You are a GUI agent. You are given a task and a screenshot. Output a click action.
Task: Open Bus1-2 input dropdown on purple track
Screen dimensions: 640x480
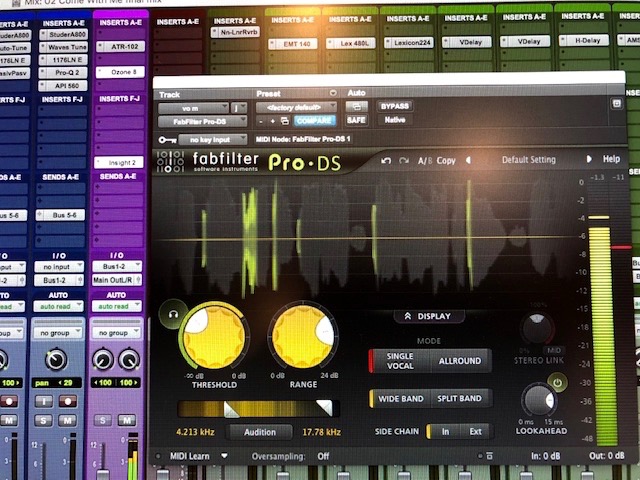[117, 266]
